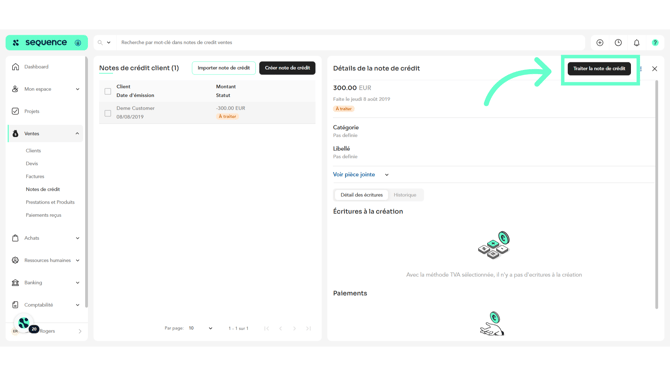The height and width of the screenshot is (376, 670).
Task: Click the À traiter status badge in list
Action: 227,117
